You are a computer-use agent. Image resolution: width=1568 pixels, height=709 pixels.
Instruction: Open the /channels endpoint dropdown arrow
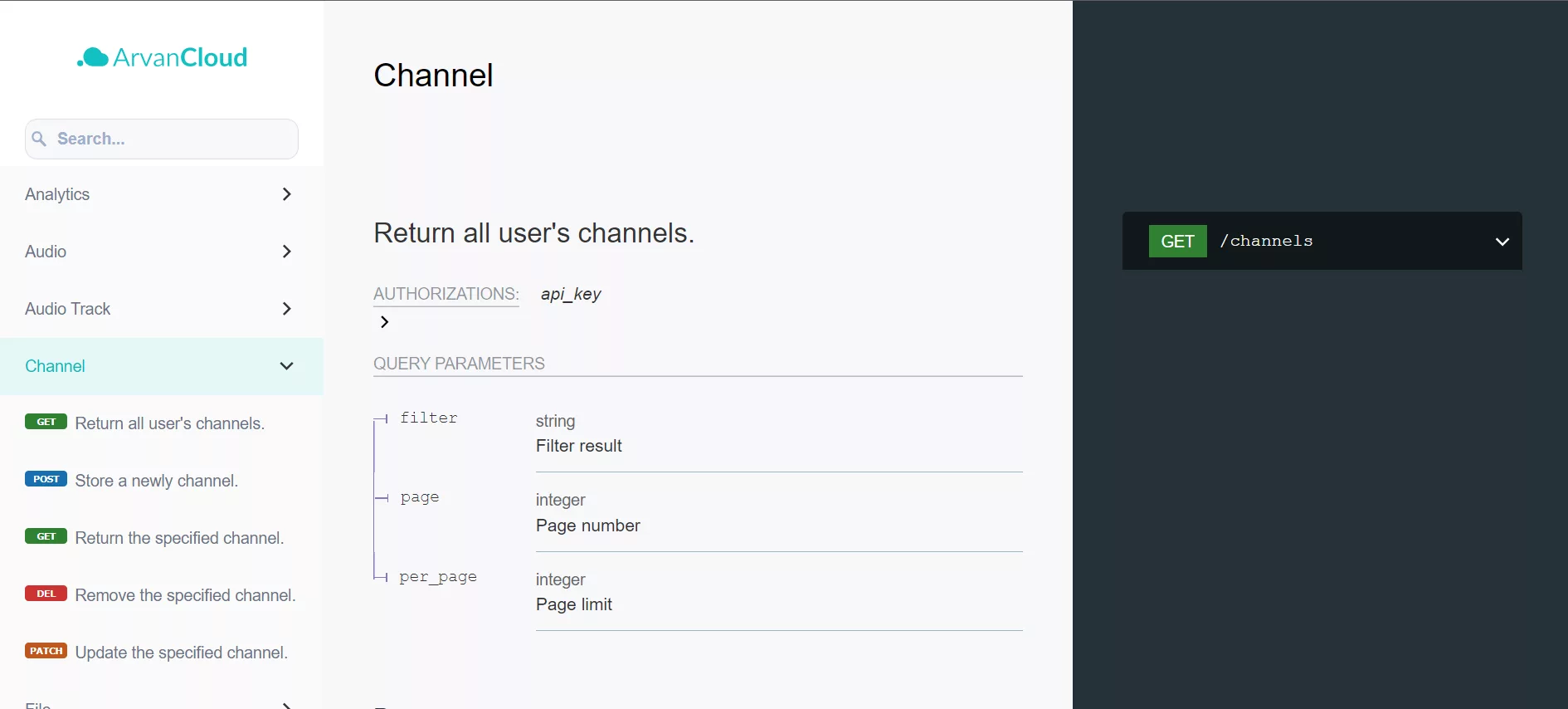pos(1502,242)
